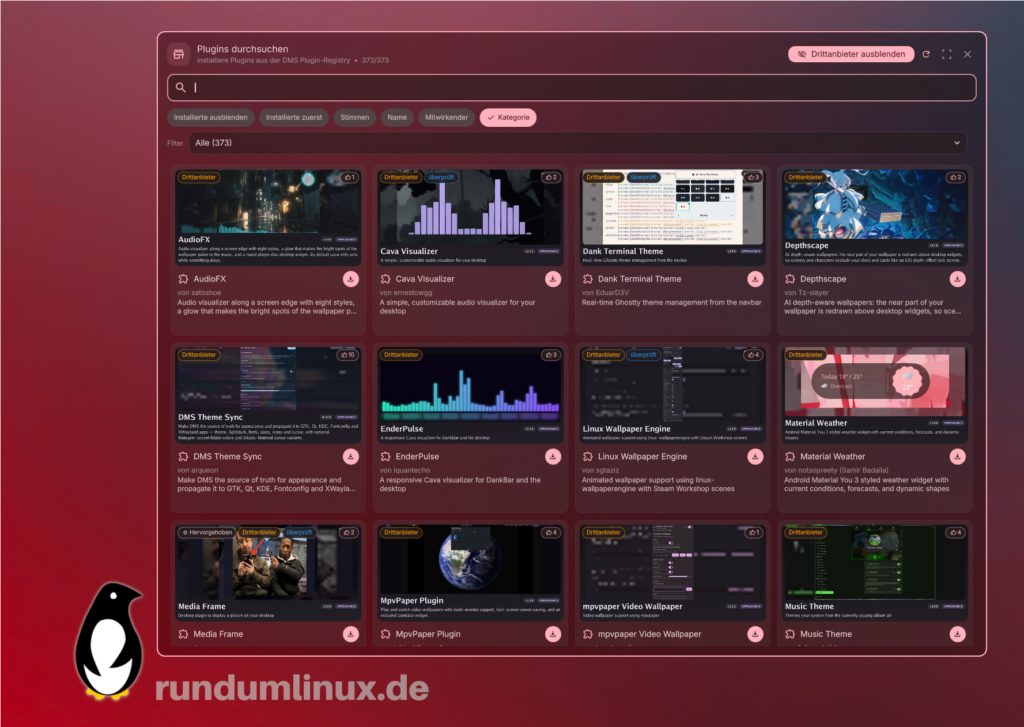Install the EnderPulse plugin
This screenshot has height=727, width=1024.
[x=553, y=457]
